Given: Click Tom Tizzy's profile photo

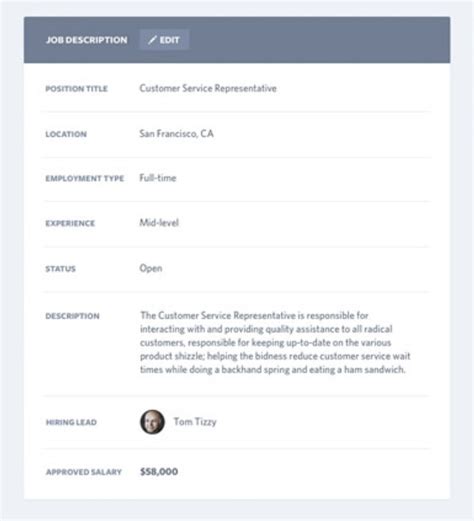Looking at the screenshot, I should coord(152,422).
